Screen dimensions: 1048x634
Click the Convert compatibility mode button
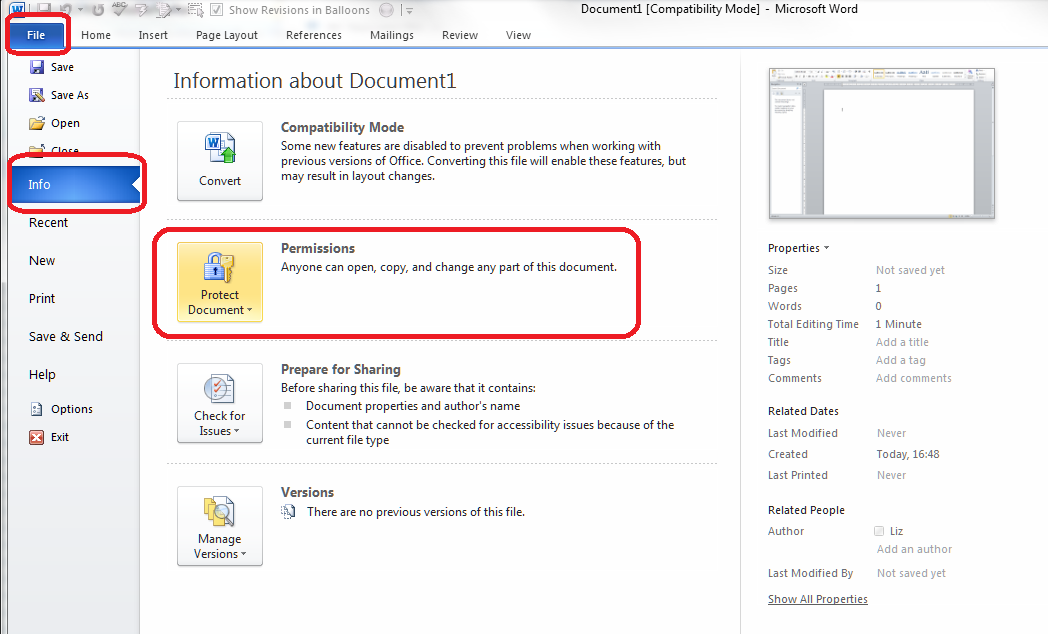tap(220, 161)
